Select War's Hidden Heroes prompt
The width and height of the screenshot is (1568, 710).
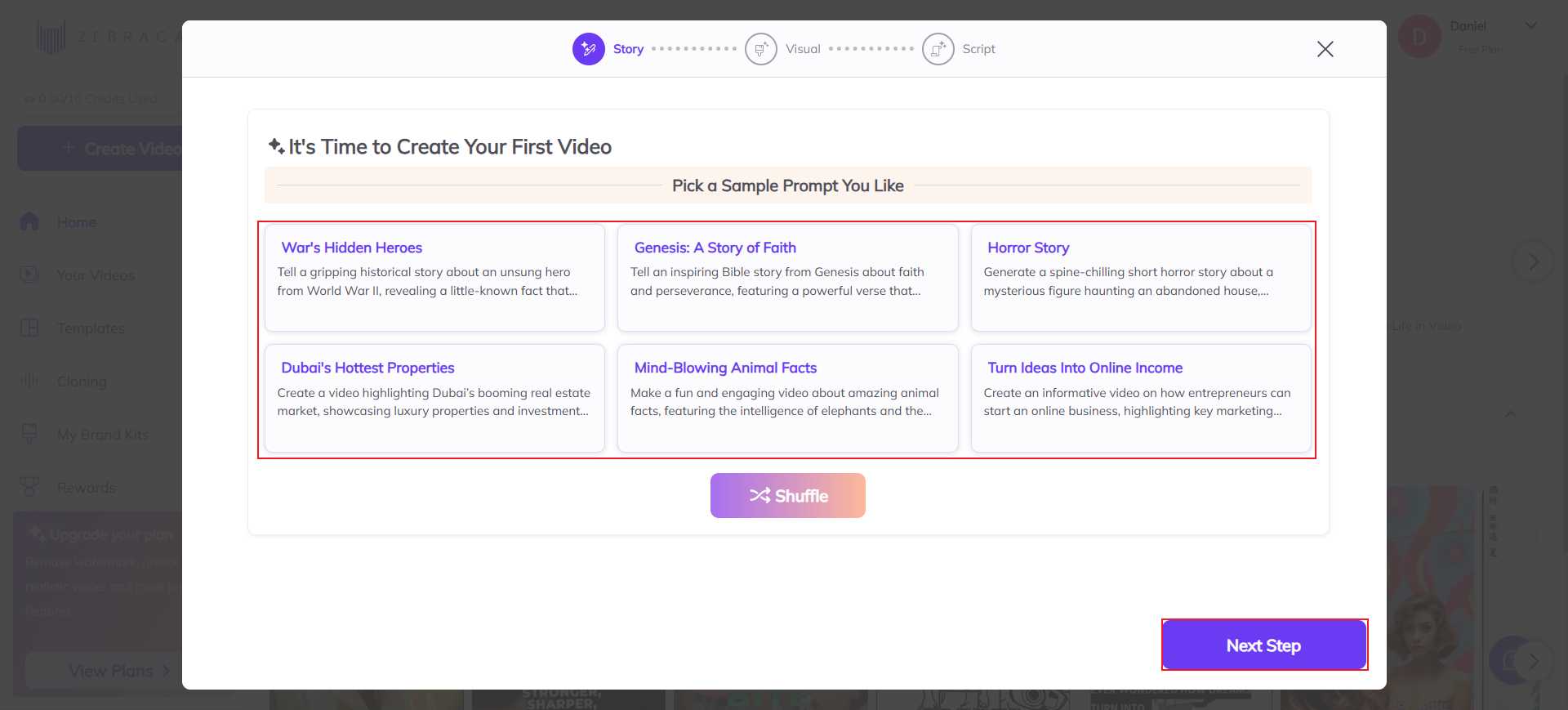[x=434, y=278]
